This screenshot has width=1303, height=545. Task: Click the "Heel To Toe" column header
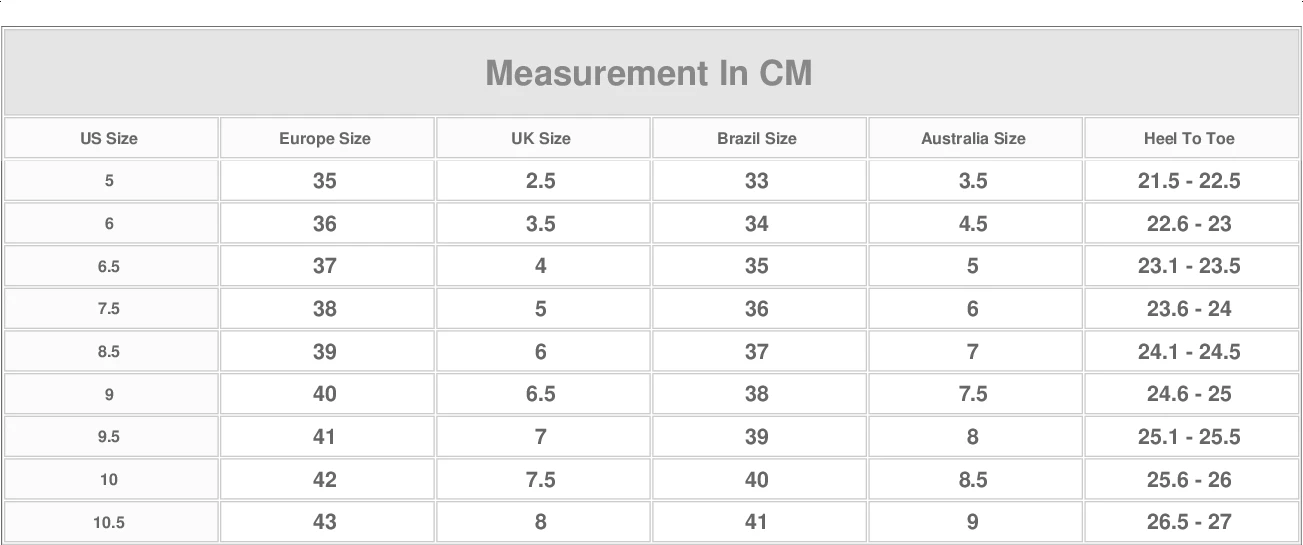click(1189, 139)
